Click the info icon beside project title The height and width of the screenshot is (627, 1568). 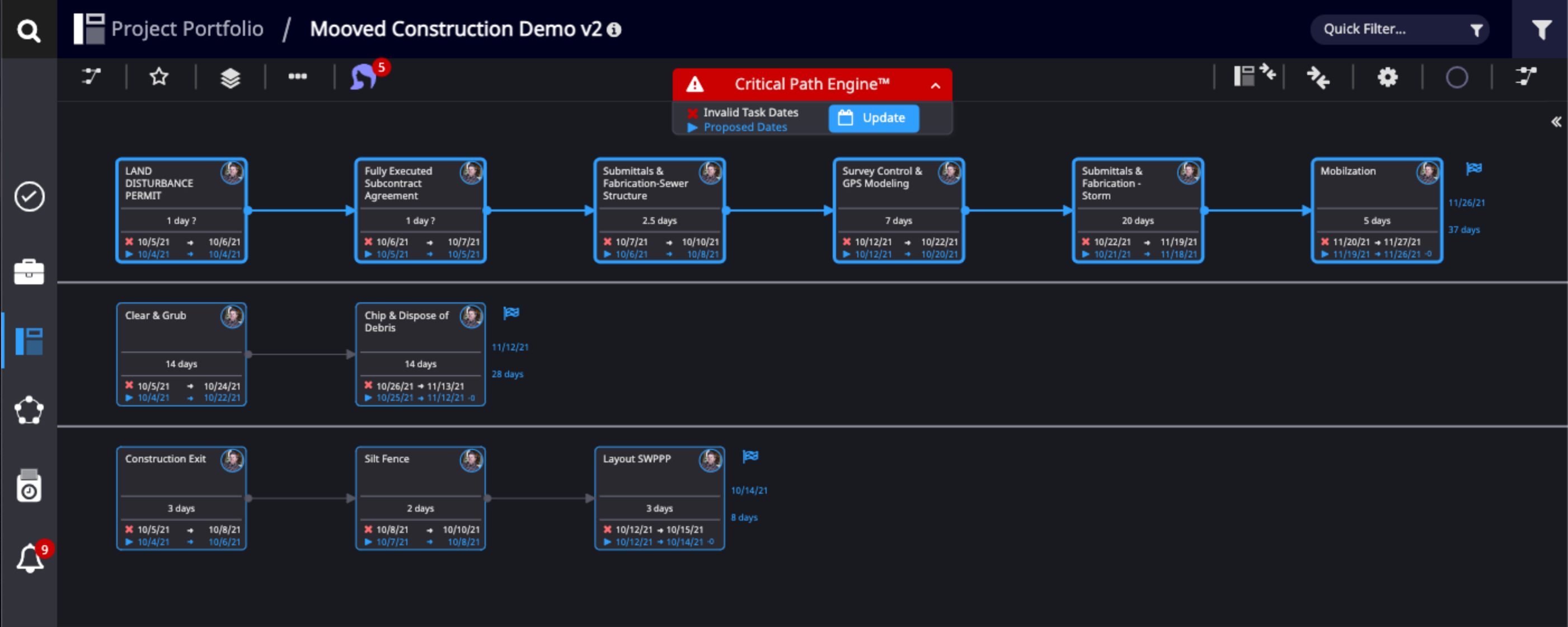tap(614, 30)
